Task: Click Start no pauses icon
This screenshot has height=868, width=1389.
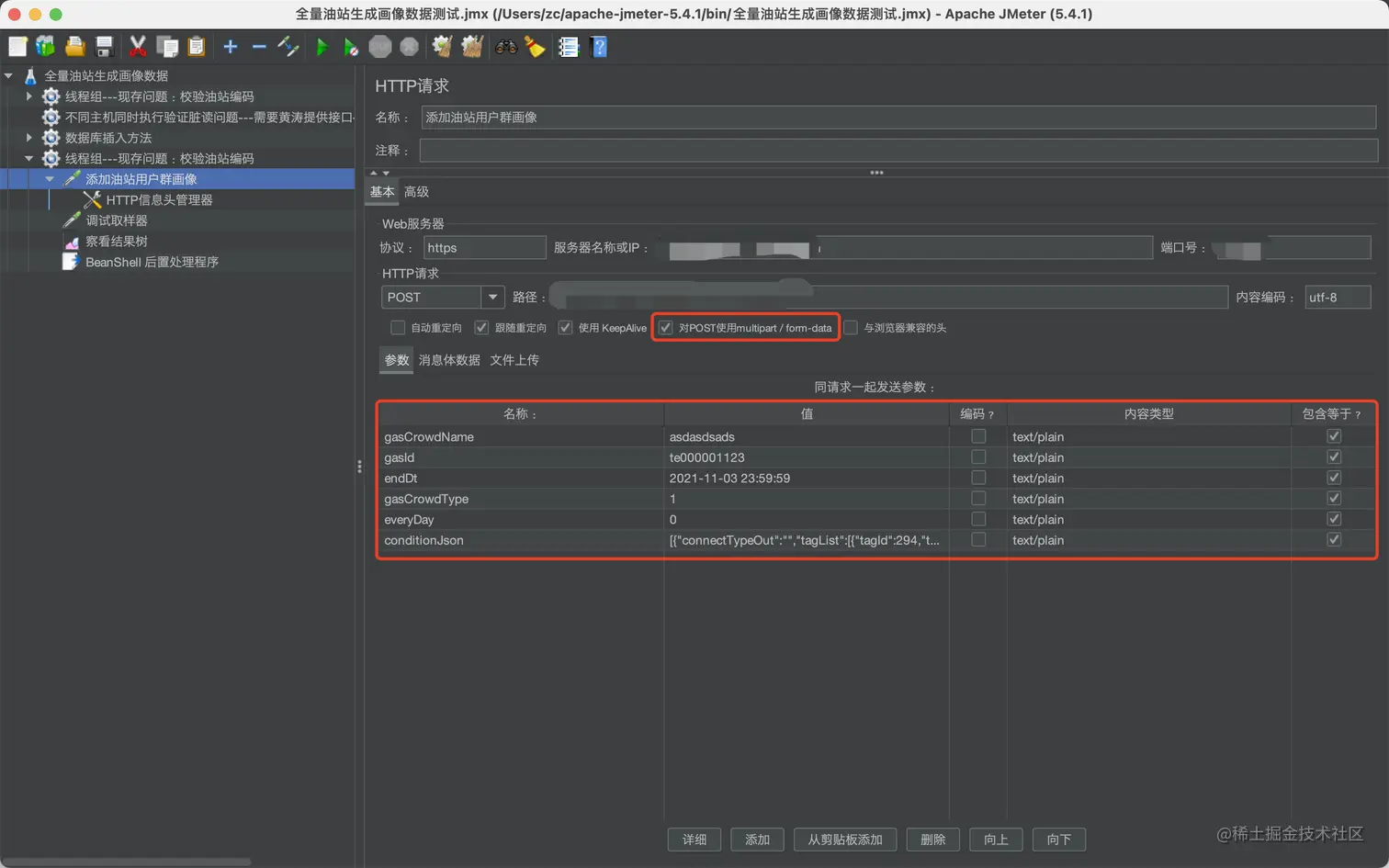Action: 351,47
